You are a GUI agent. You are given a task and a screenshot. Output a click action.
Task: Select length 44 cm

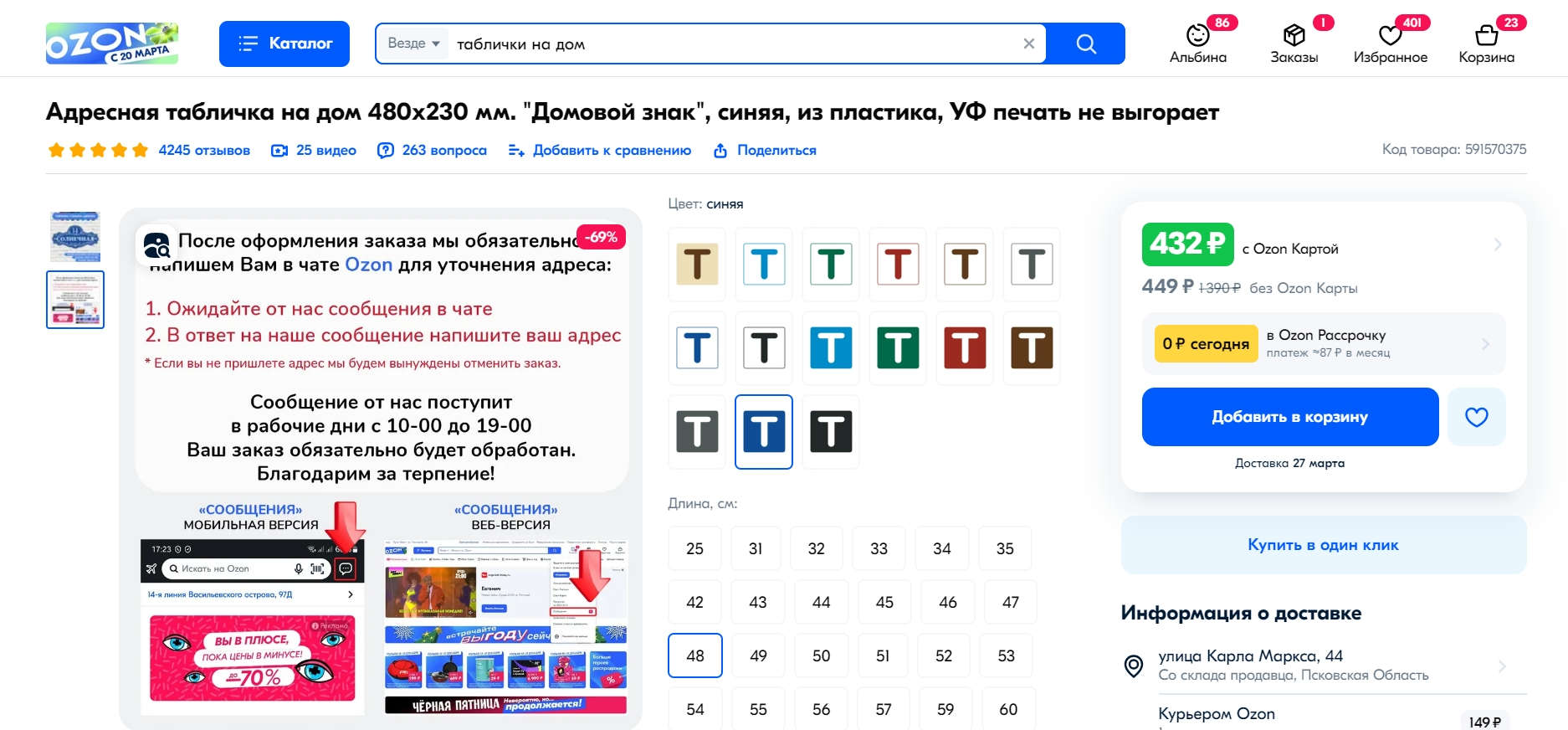click(822, 602)
